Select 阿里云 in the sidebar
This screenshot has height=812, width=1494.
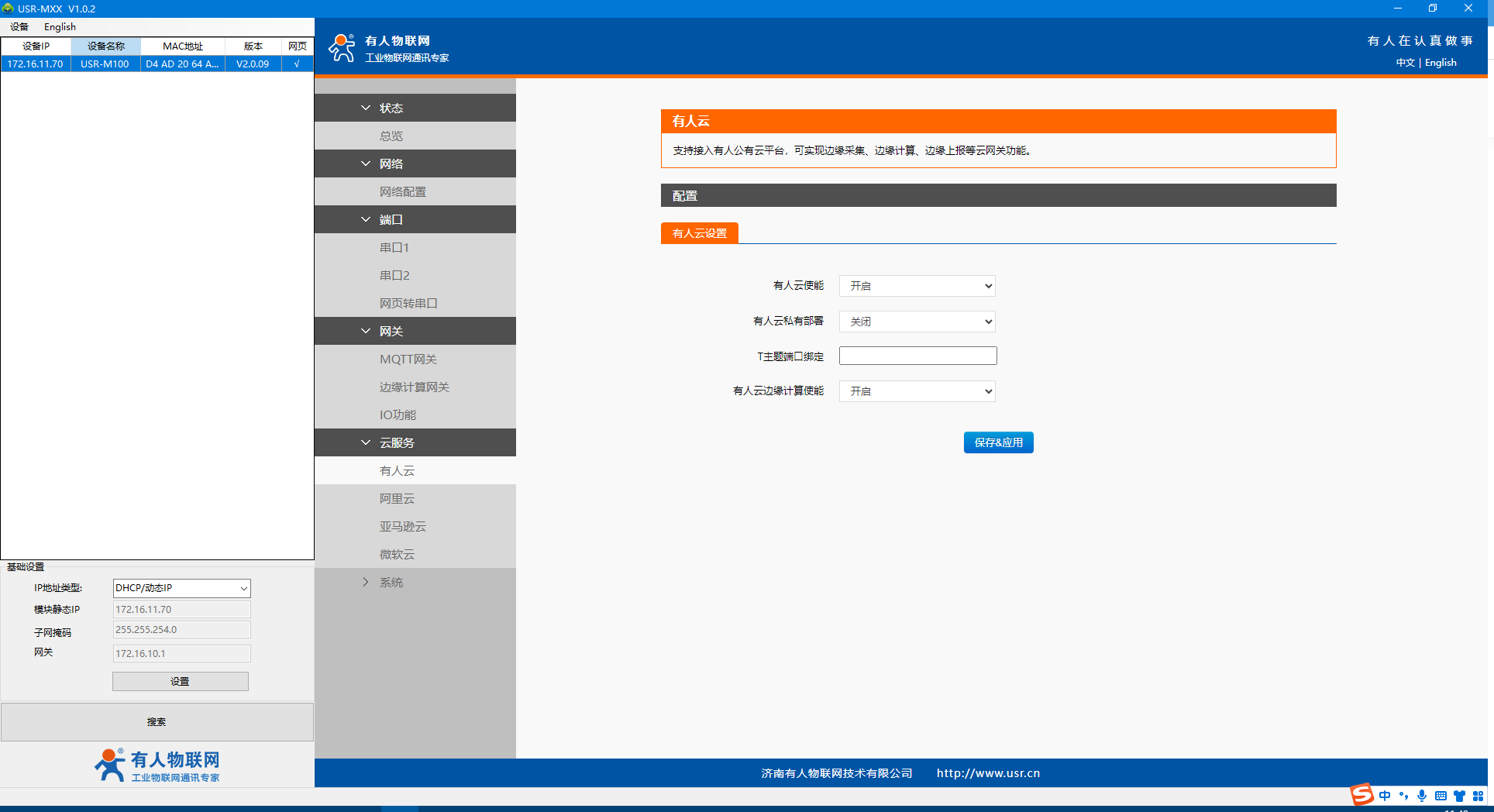[x=397, y=499]
